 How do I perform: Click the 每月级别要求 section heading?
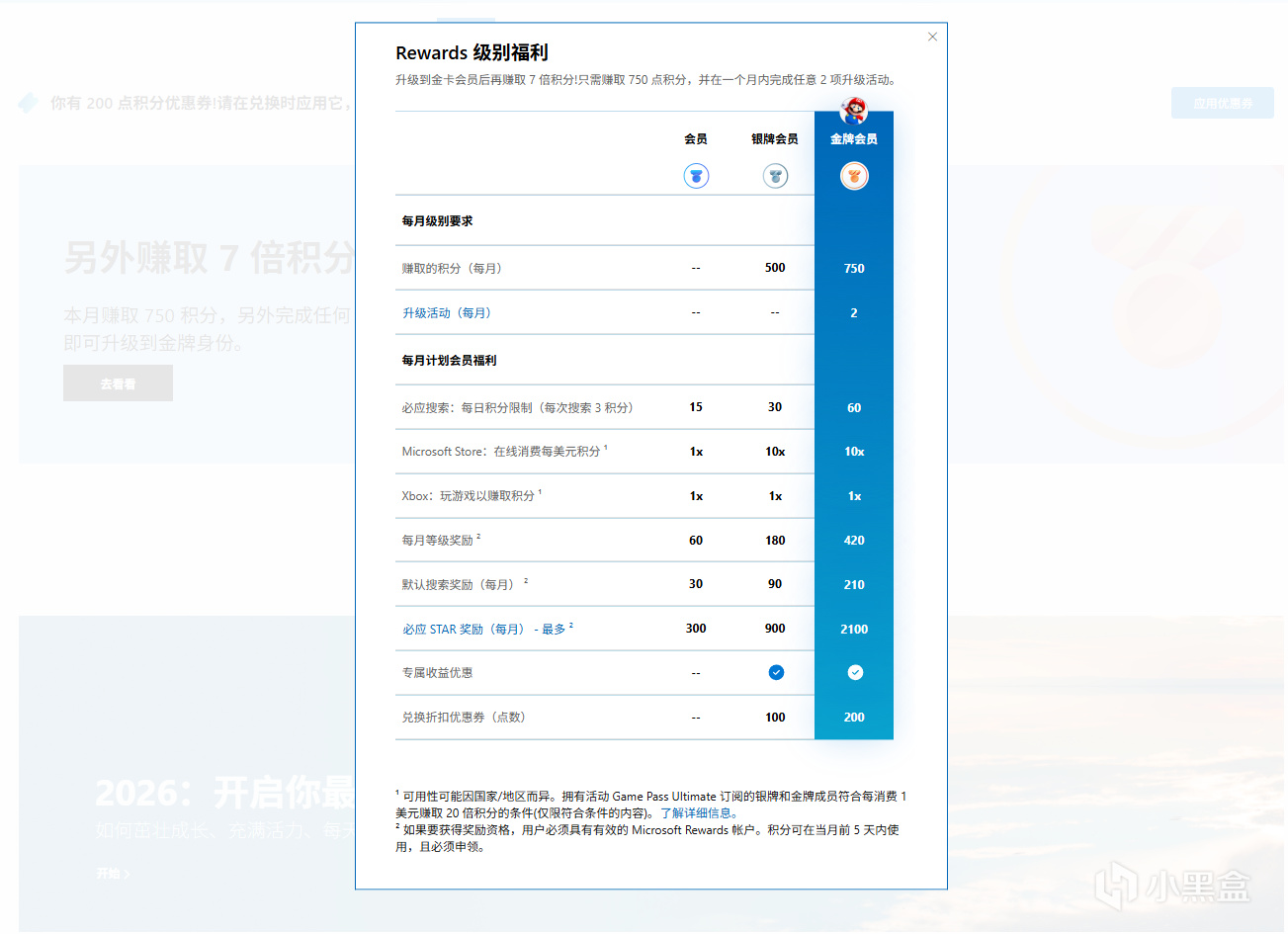pos(437,220)
